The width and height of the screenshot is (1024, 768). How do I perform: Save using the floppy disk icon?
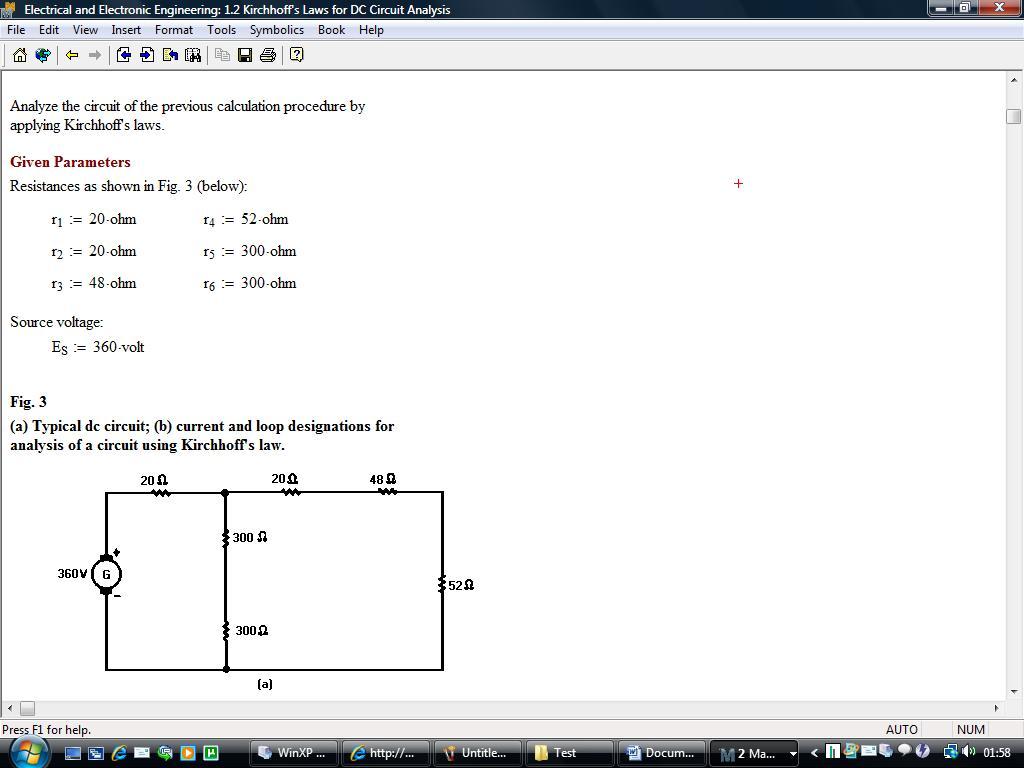click(245, 55)
